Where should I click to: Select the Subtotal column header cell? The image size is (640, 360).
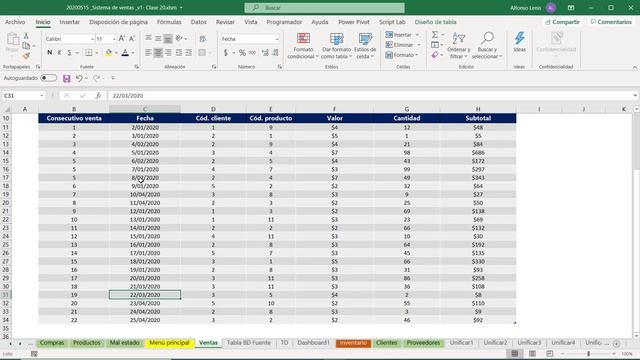[x=478, y=118]
